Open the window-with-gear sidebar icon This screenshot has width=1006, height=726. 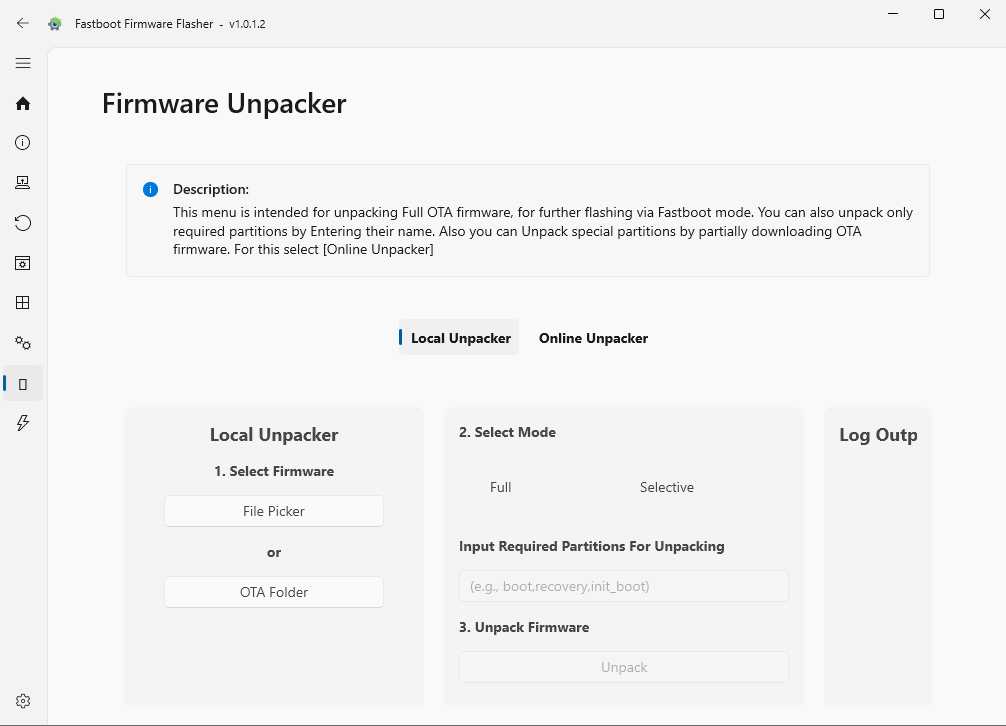click(23, 263)
